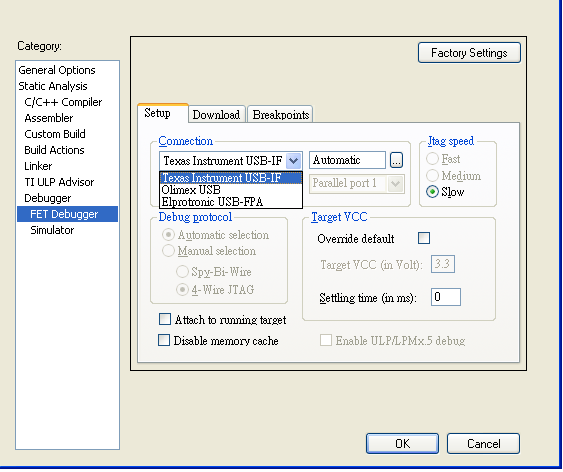The height and width of the screenshot is (472, 563).
Task: Click the Automatic port text field
Action: pyautogui.click(x=347, y=160)
